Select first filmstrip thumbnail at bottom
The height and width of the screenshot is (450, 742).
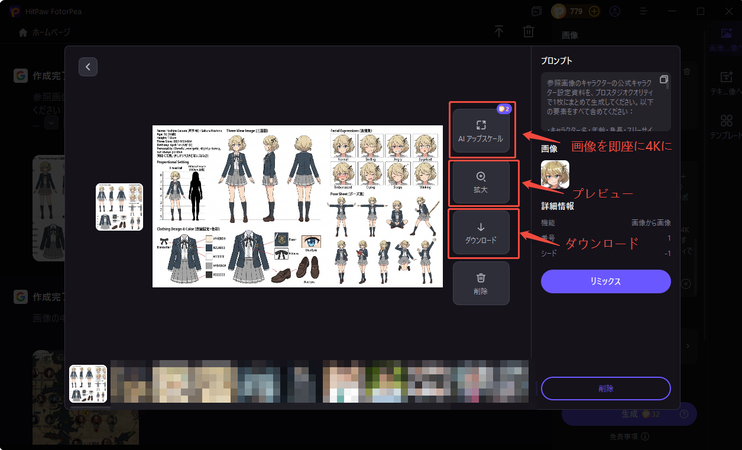88,384
